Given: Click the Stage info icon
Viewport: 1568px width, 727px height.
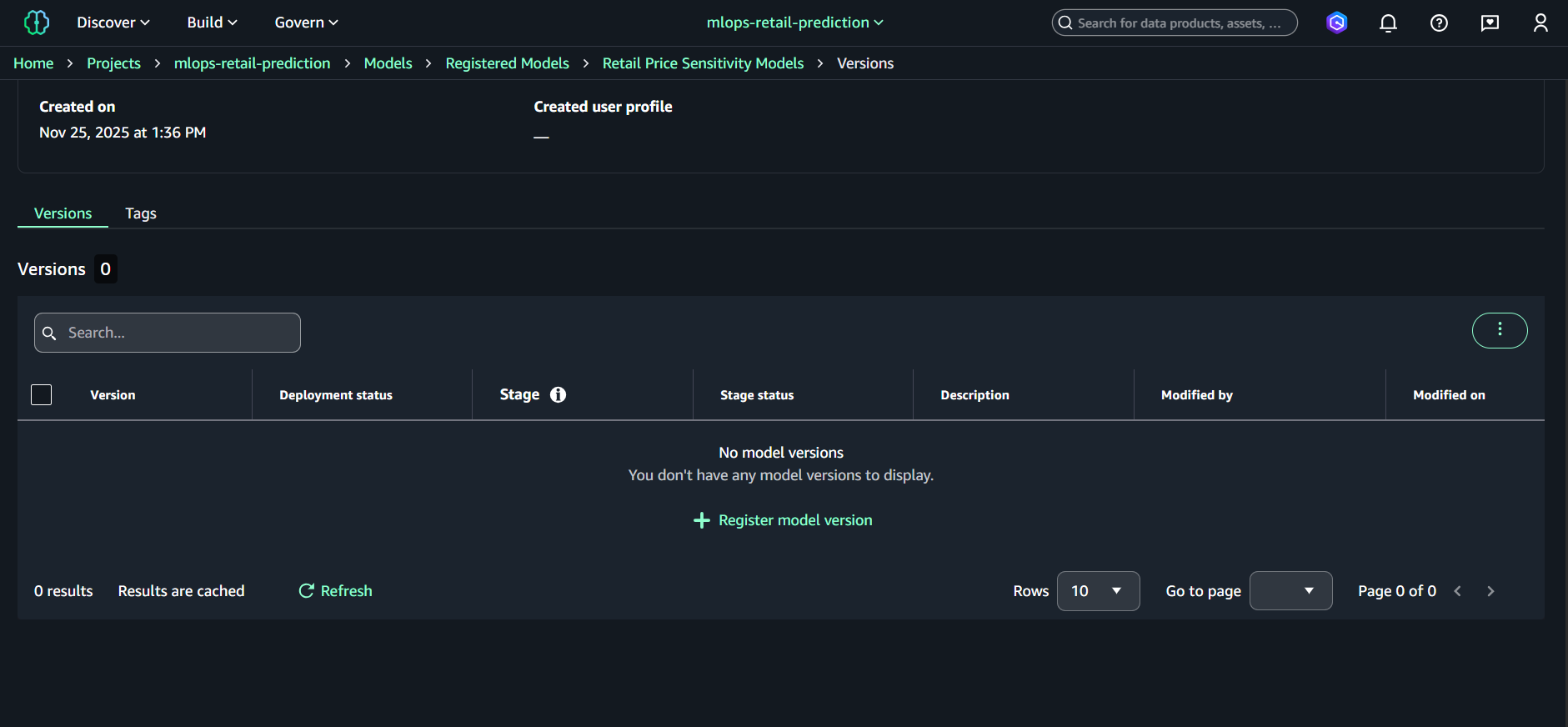Looking at the screenshot, I should [x=558, y=394].
